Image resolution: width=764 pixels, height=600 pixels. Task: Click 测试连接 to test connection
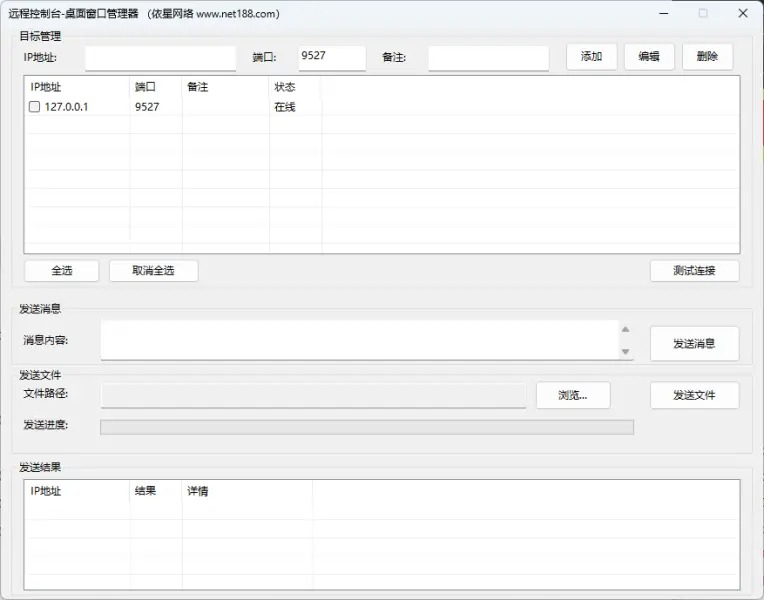point(694,271)
